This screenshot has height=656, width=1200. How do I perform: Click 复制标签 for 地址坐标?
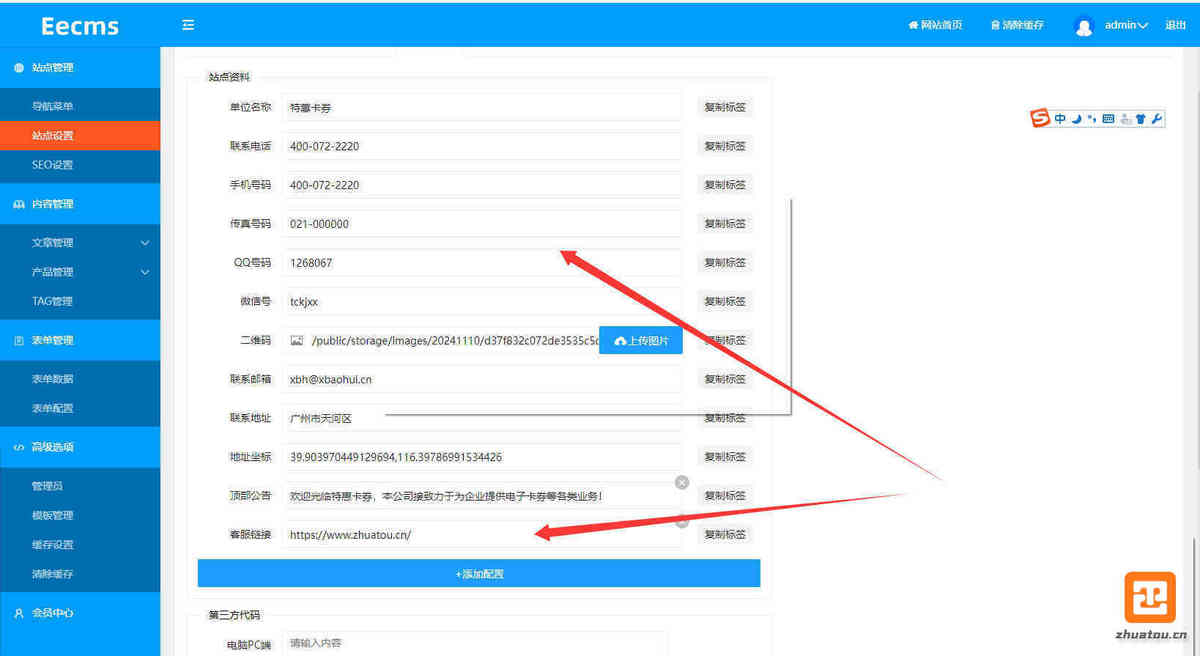tap(725, 457)
